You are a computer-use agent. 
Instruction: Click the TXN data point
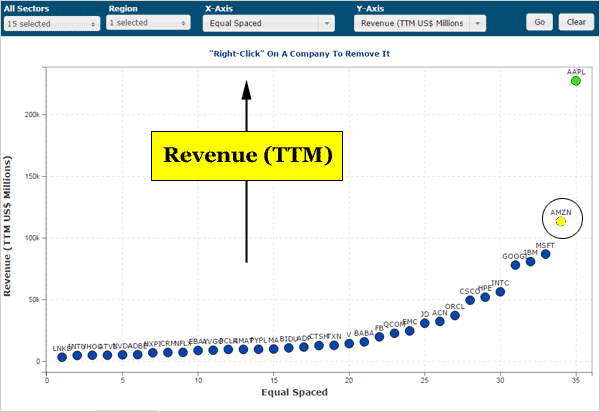coord(334,345)
